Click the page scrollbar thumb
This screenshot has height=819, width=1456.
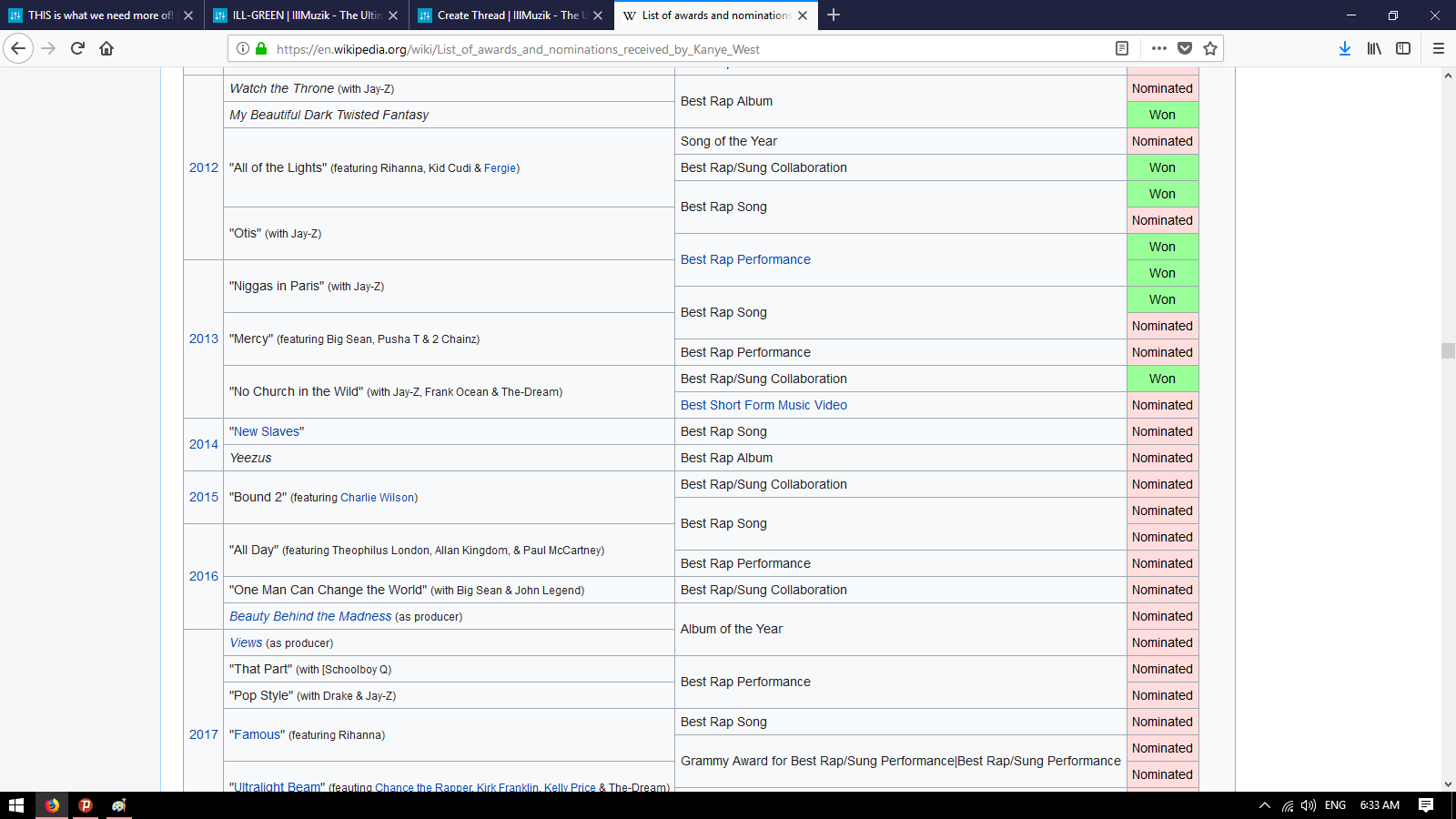[1448, 350]
